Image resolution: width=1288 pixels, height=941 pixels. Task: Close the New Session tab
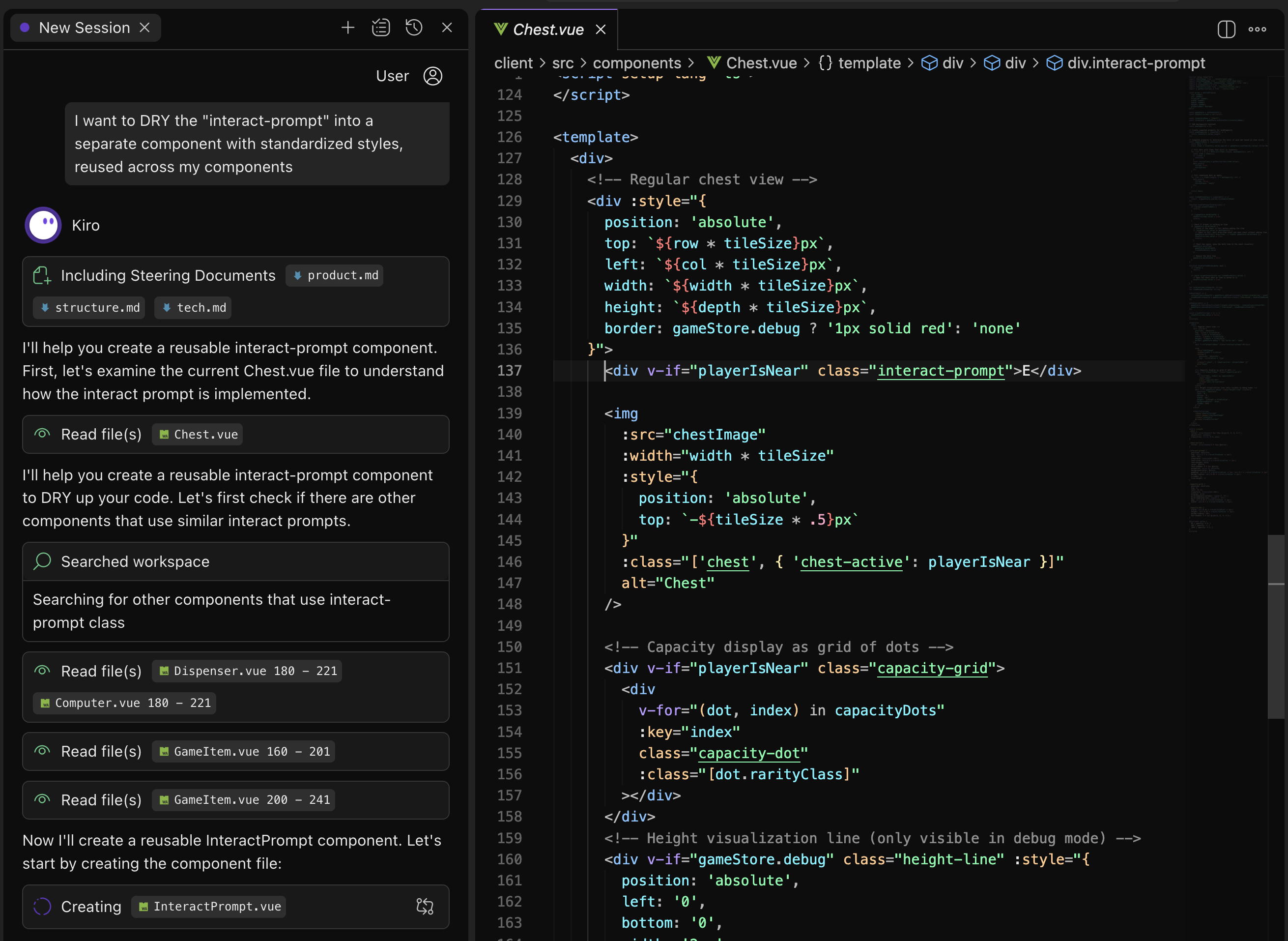click(x=145, y=28)
